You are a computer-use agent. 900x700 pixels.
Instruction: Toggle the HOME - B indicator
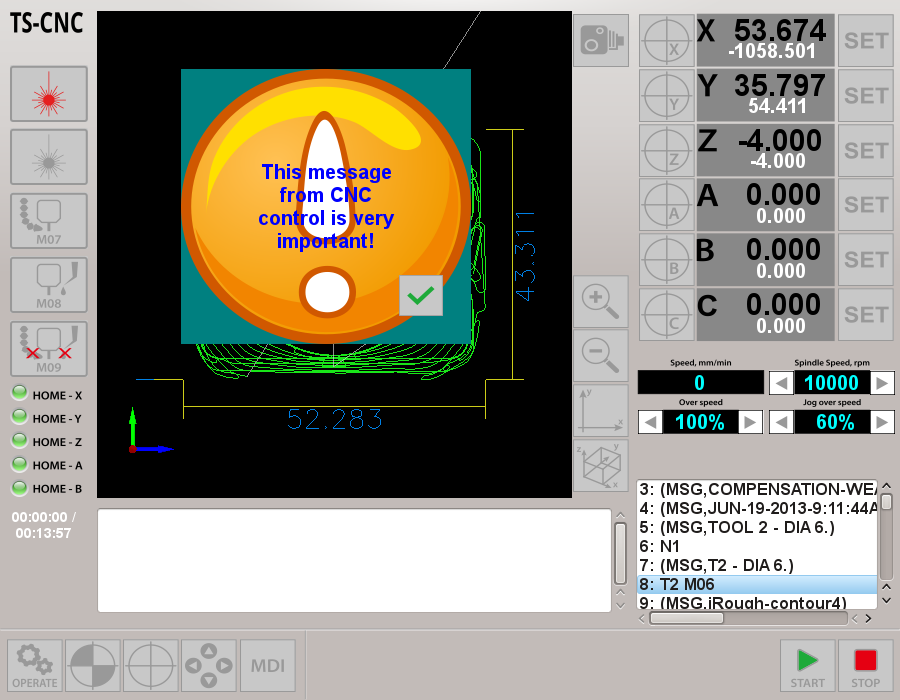click(x=19, y=488)
